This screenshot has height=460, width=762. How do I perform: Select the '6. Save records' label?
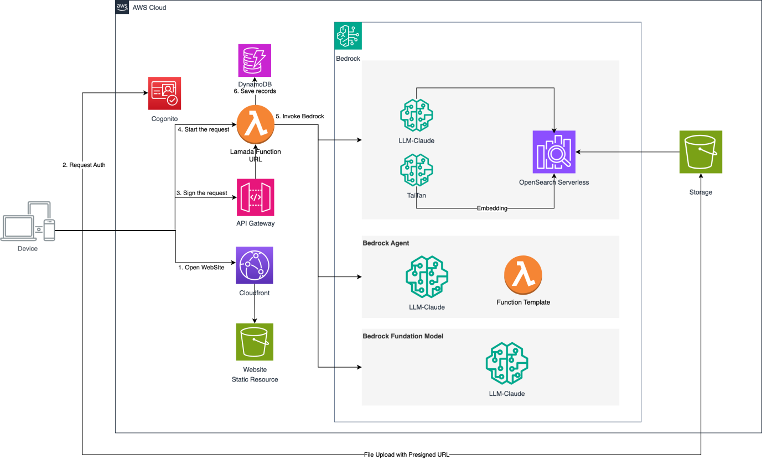pyautogui.click(x=255, y=91)
